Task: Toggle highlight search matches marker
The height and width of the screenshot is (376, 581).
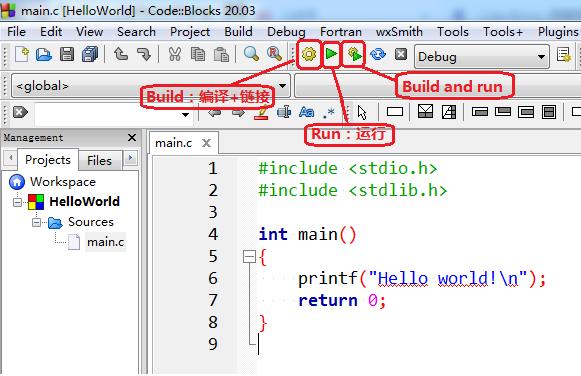Action: click(x=261, y=112)
